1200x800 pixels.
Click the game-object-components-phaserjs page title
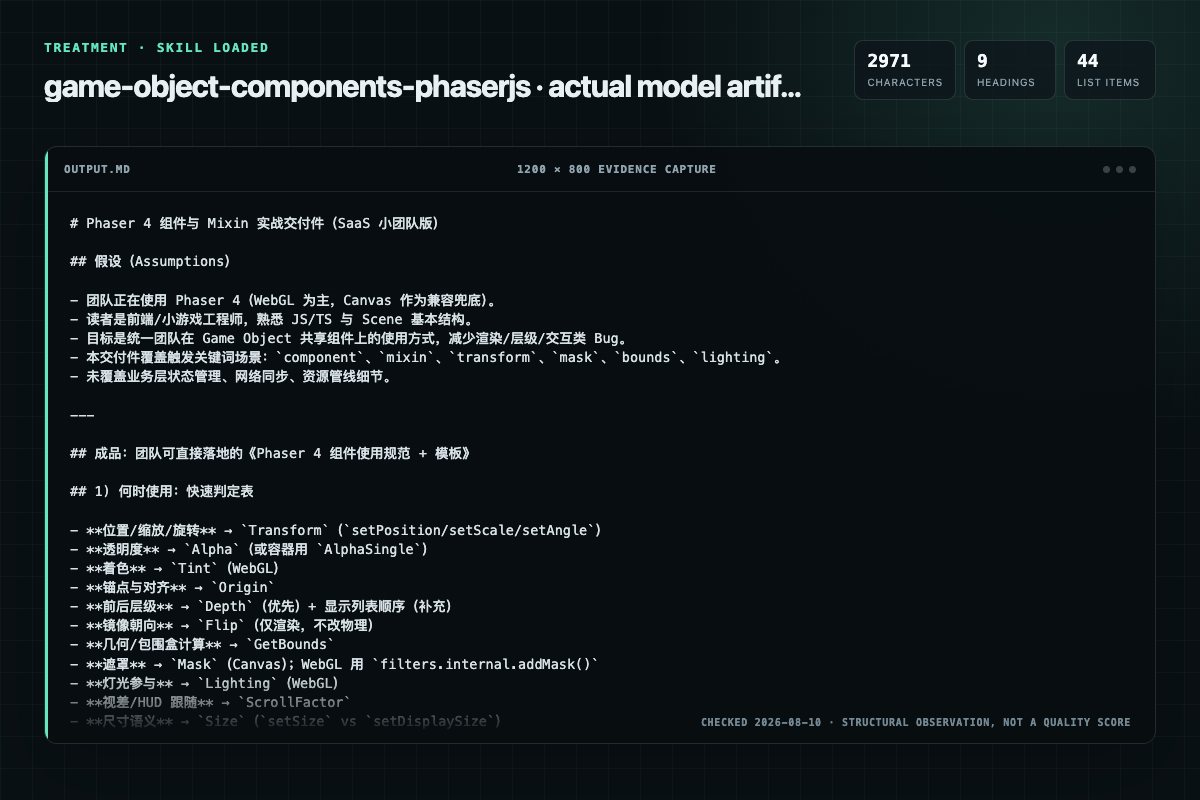[x=422, y=88]
